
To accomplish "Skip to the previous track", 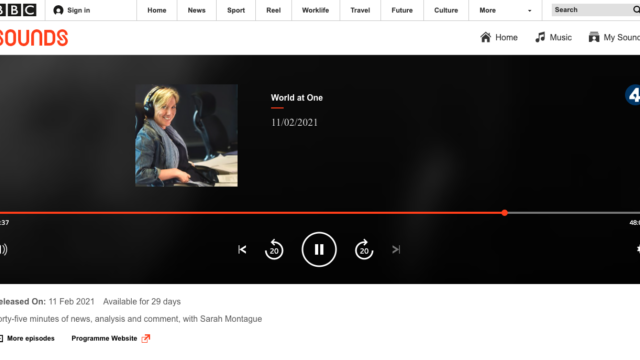I will (242, 249).
